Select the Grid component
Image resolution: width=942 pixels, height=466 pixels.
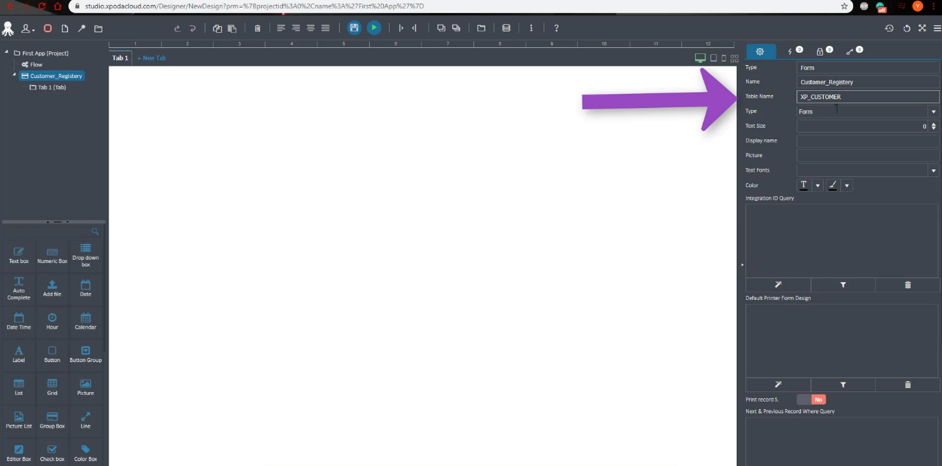click(x=52, y=387)
